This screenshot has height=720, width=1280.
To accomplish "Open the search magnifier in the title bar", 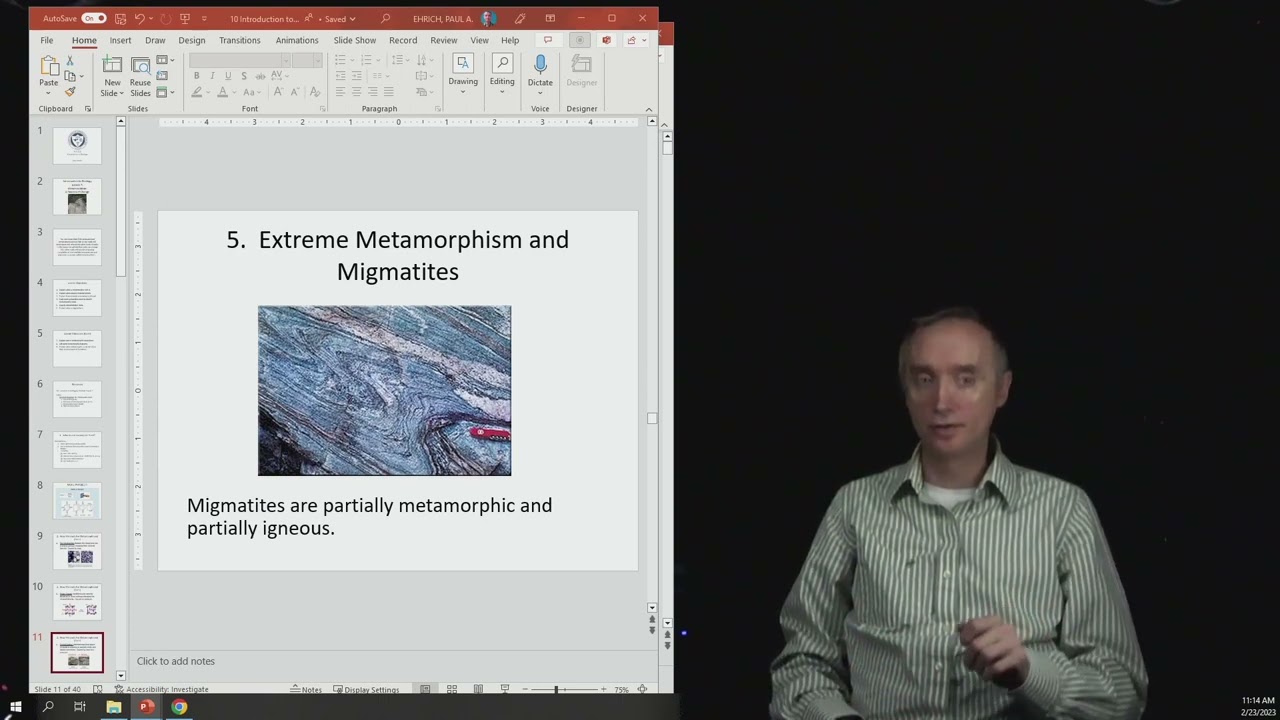I will 385,18.
